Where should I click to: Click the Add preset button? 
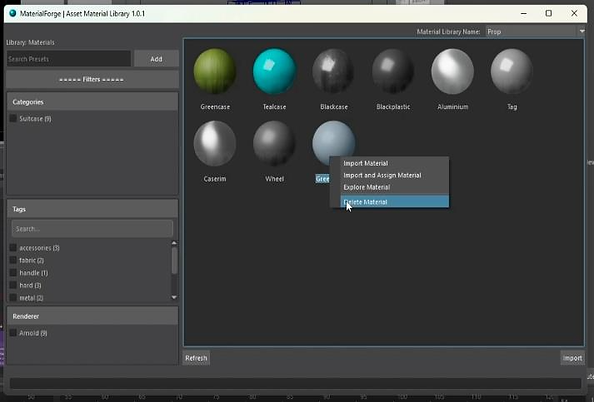click(156, 59)
